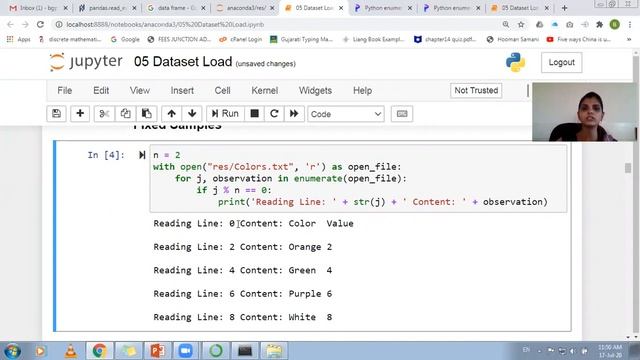Screen dimensions: 640x360
Task: Bookmark this page with the star icon
Action: pos(521,24)
